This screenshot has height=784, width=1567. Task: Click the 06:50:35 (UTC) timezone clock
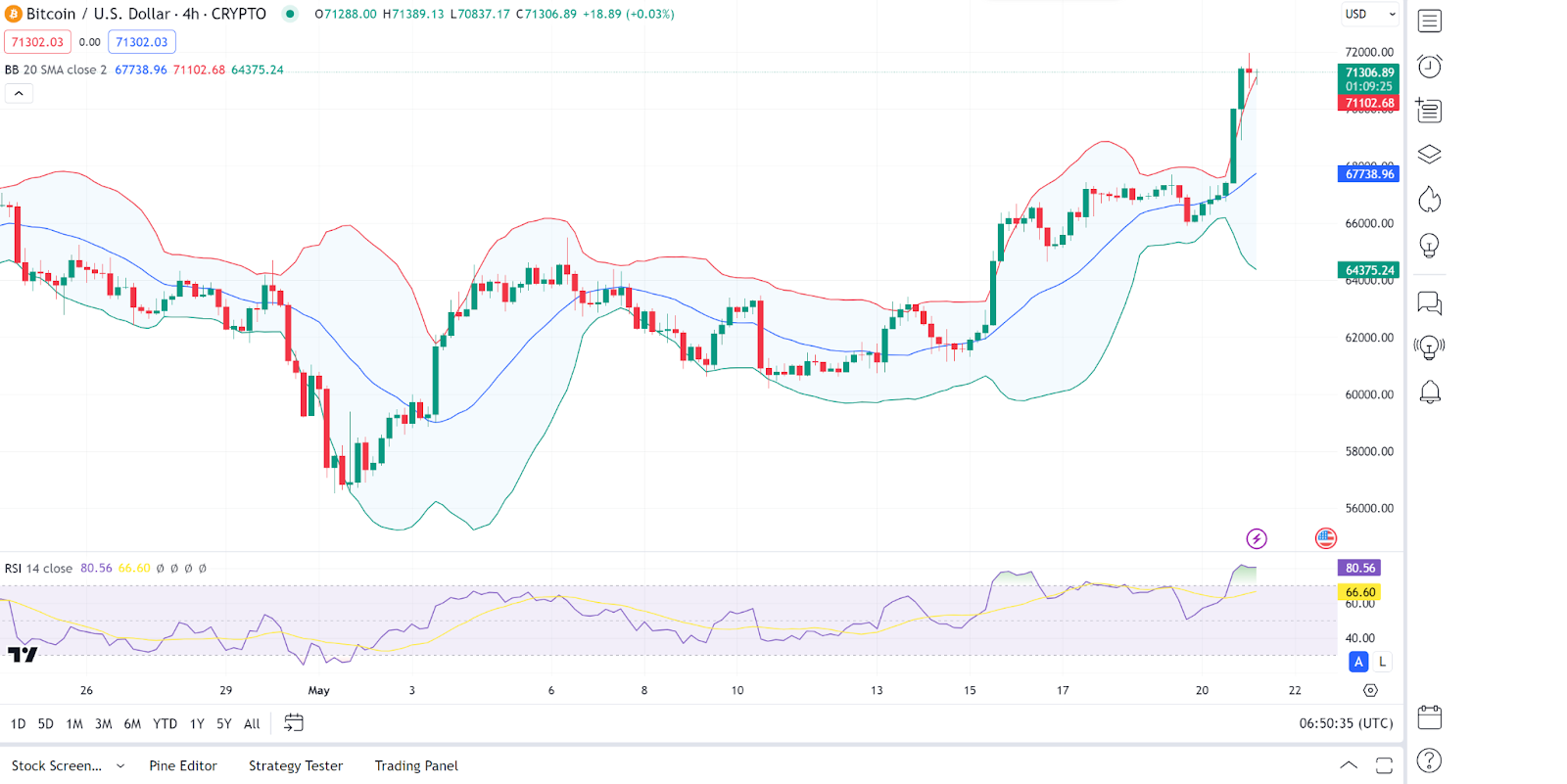pyautogui.click(x=1346, y=723)
